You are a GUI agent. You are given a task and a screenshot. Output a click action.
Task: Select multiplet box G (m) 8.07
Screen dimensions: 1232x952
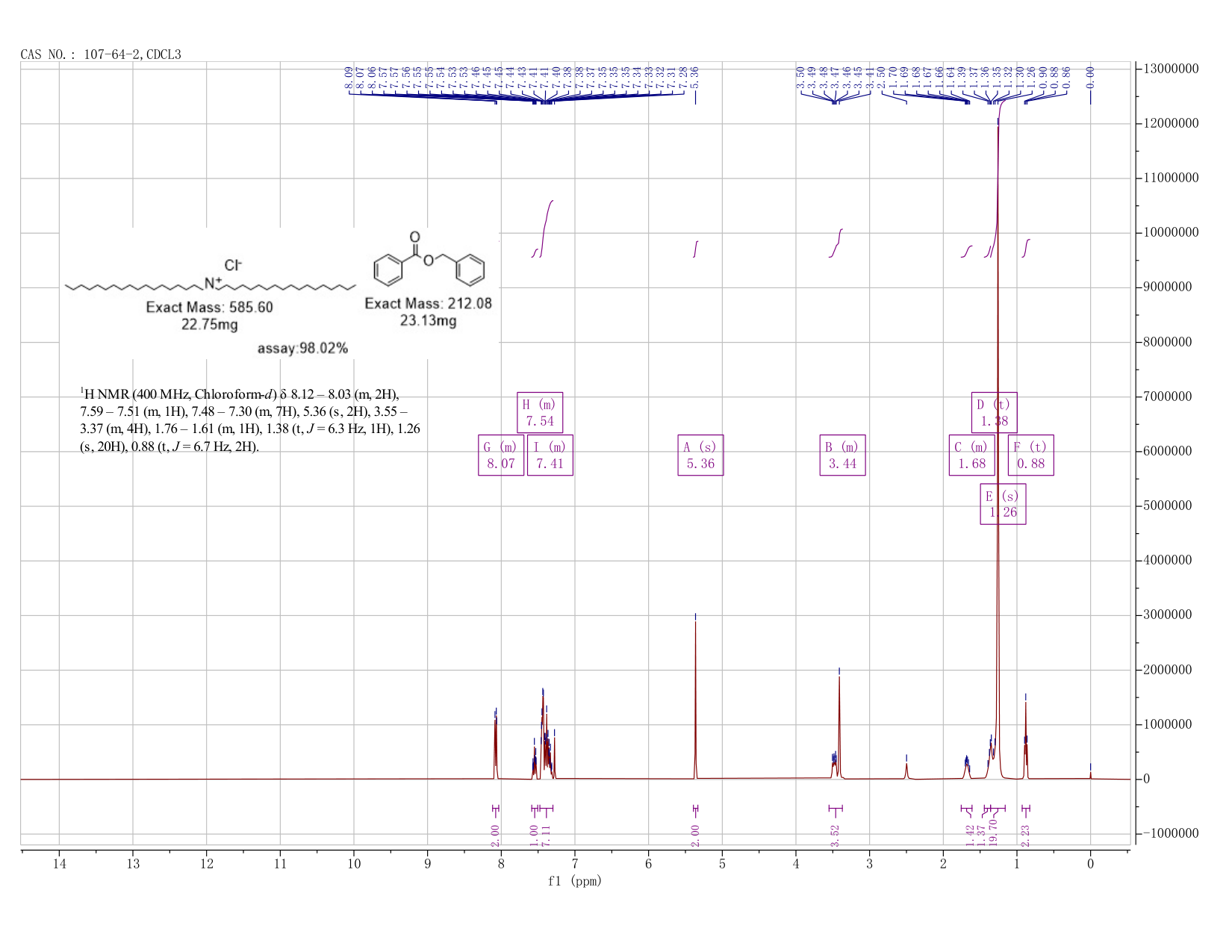501,455
